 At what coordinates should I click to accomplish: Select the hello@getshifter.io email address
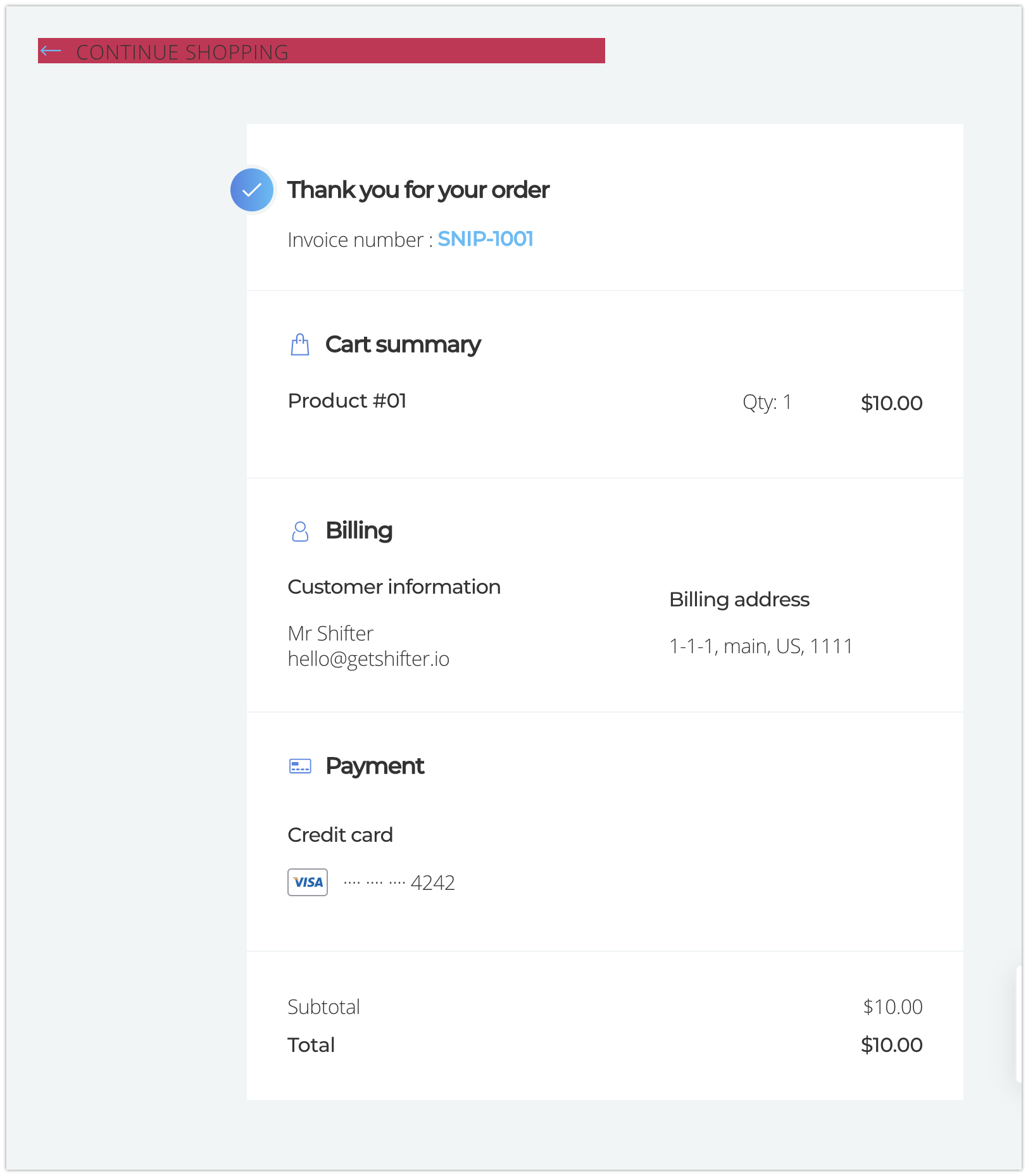point(368,660)
